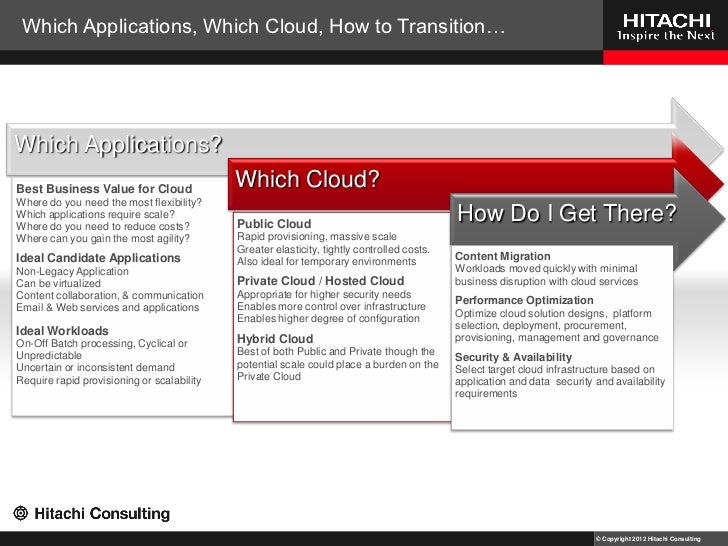The height and width of the screenshot is (546, 728).
Task: Click 'Enables higher degree of configuration'
Action: tap(328, 318)
